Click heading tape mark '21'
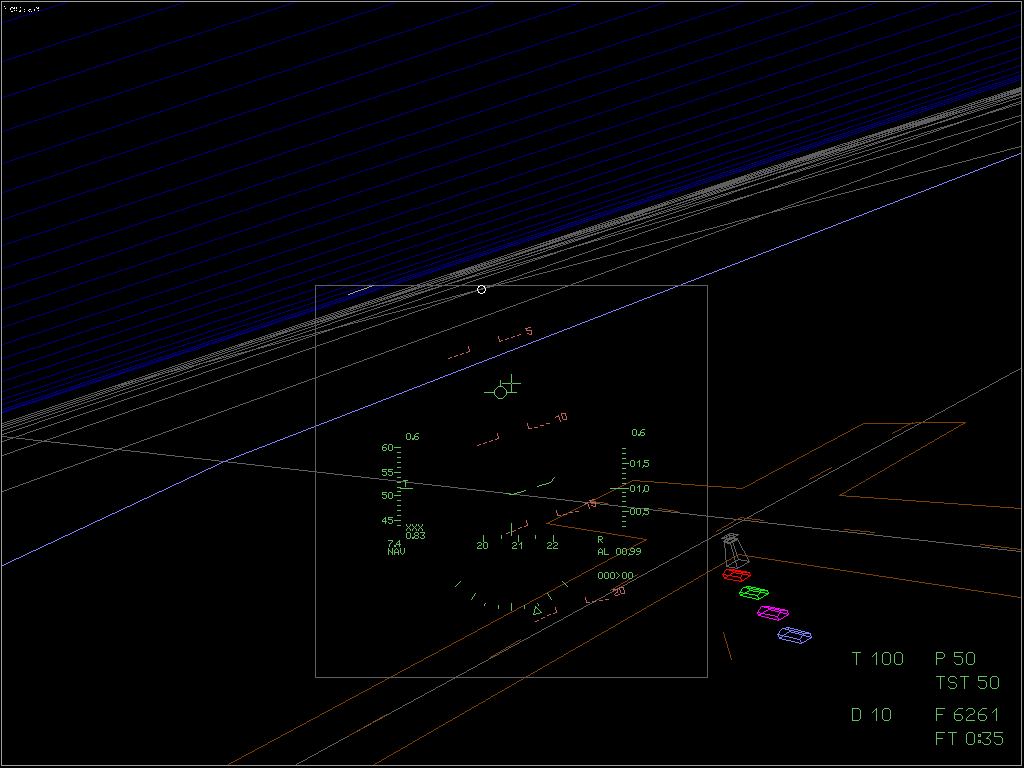Image resolution: width=1024 pixels, height=768 pixels. tap(517, 545)
